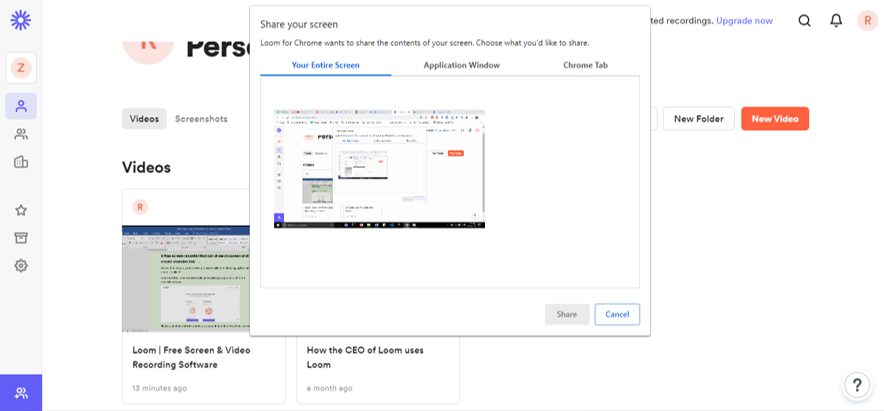Click the 'Videos' section heading
The width and height of the screenshot is (884, 411).
tap(146, 167)
